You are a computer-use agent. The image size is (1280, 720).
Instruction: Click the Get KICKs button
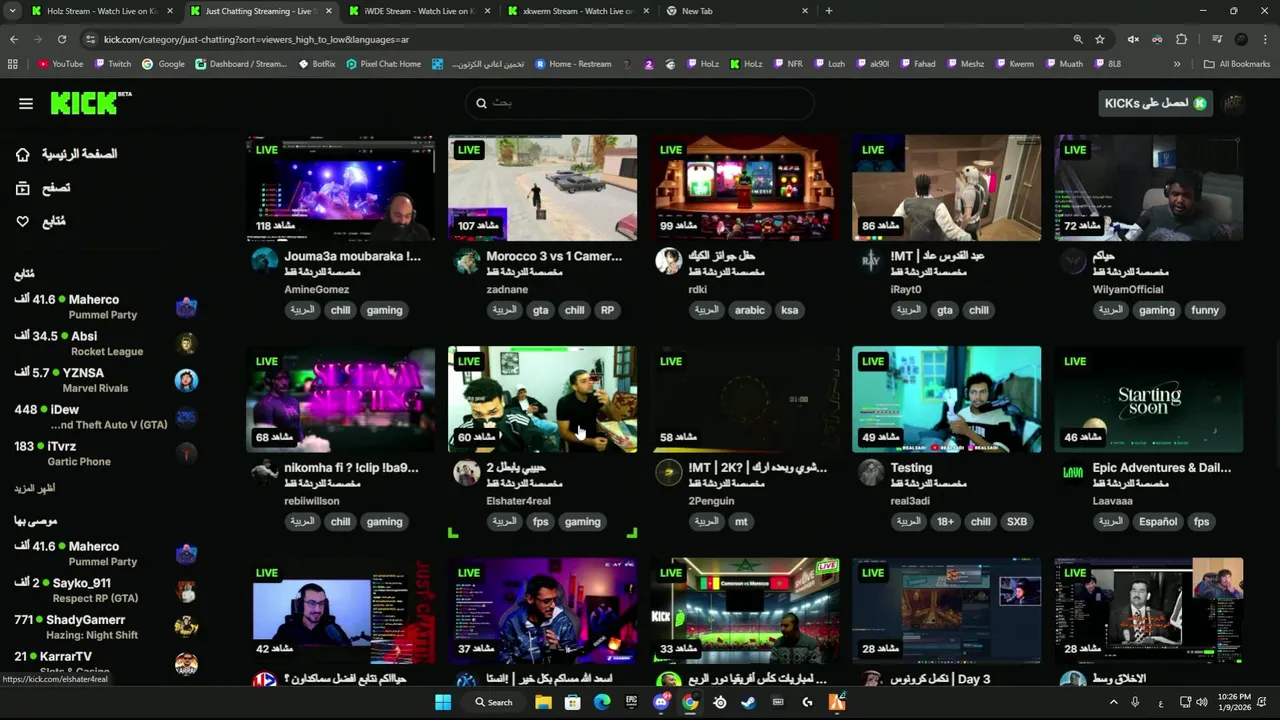(1155, 103)
